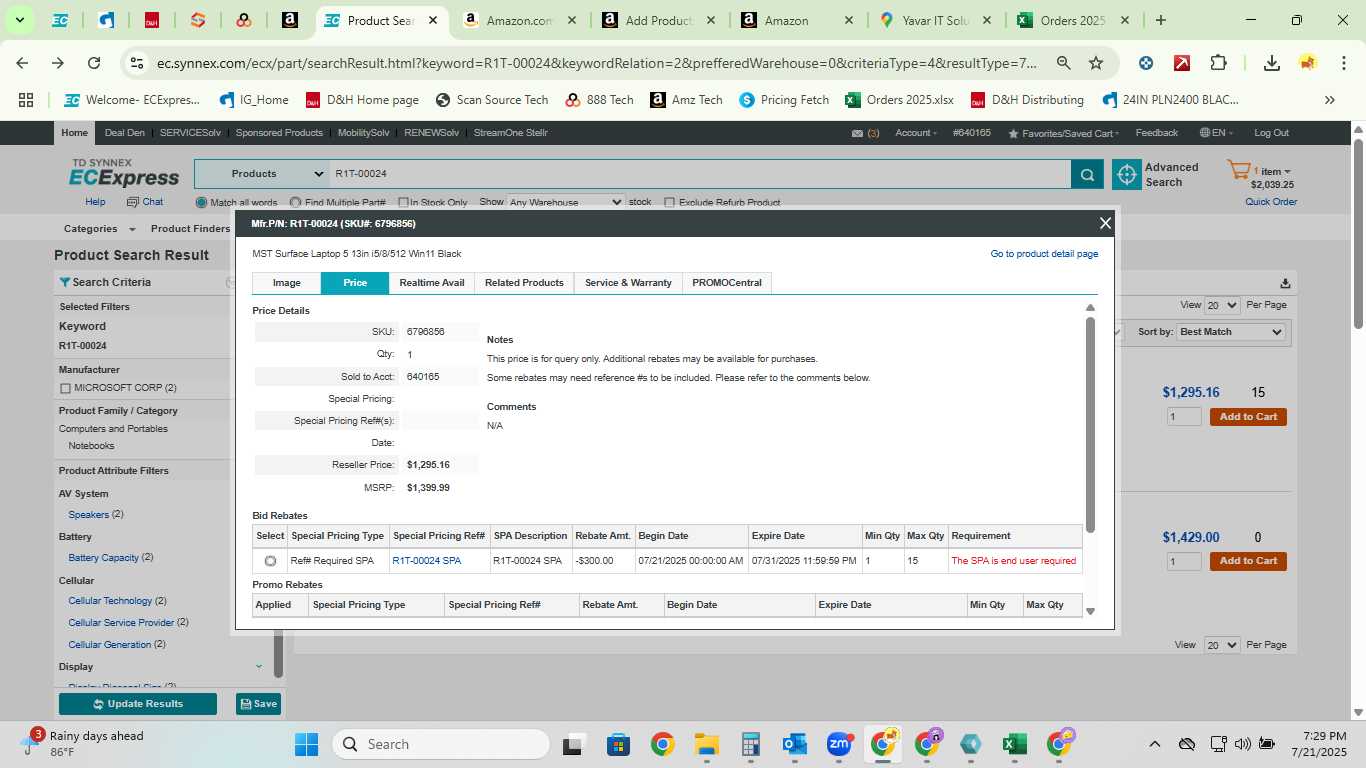Open Zoom from taskbar
Image resolution: width=1366 pixels, height=768 pixels.
[x=839, y=744]
